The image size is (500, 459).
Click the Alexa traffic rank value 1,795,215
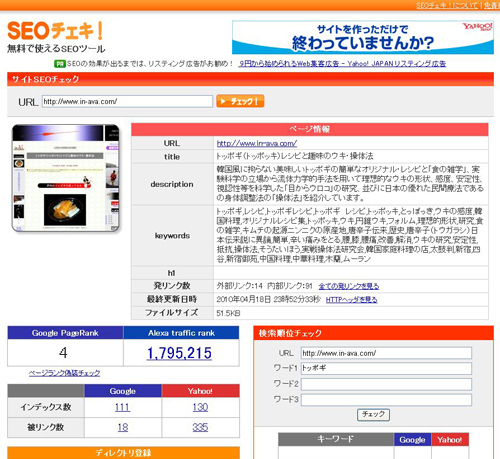(x=179, y=353)
